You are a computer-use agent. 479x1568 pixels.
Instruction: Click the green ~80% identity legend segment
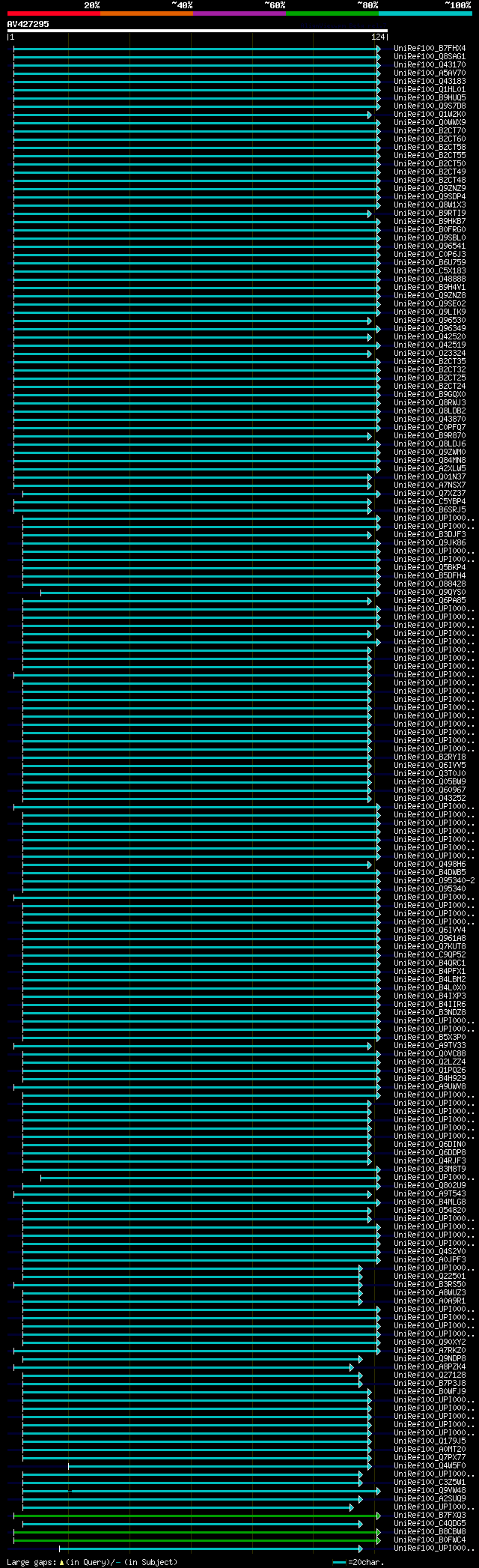[x=332, y=13]
